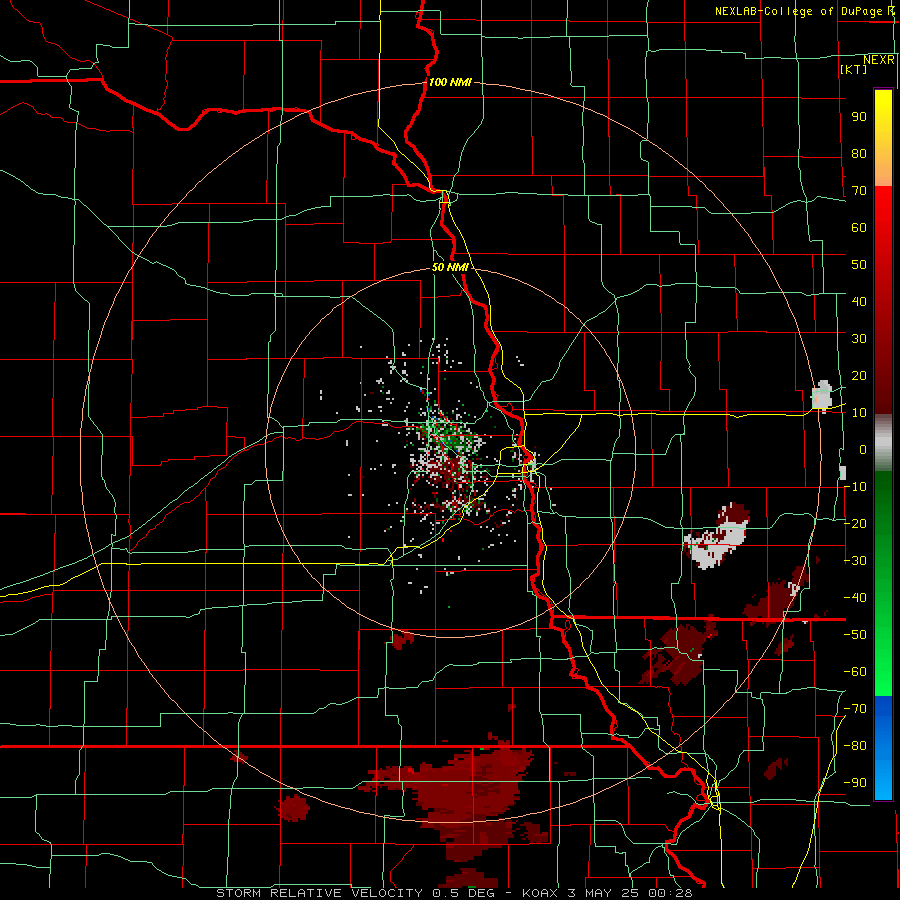Click the 20 value on the velocity scale
Screen dimensions: 900x900
(859, 375)
